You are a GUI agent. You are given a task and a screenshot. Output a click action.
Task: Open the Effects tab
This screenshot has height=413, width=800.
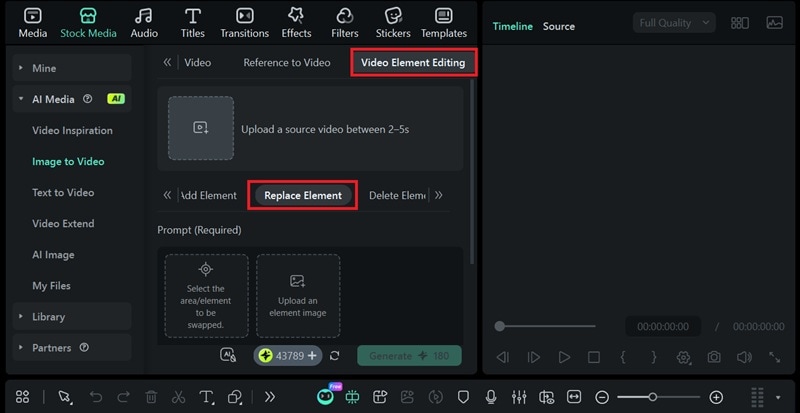(x=296, y=23)
